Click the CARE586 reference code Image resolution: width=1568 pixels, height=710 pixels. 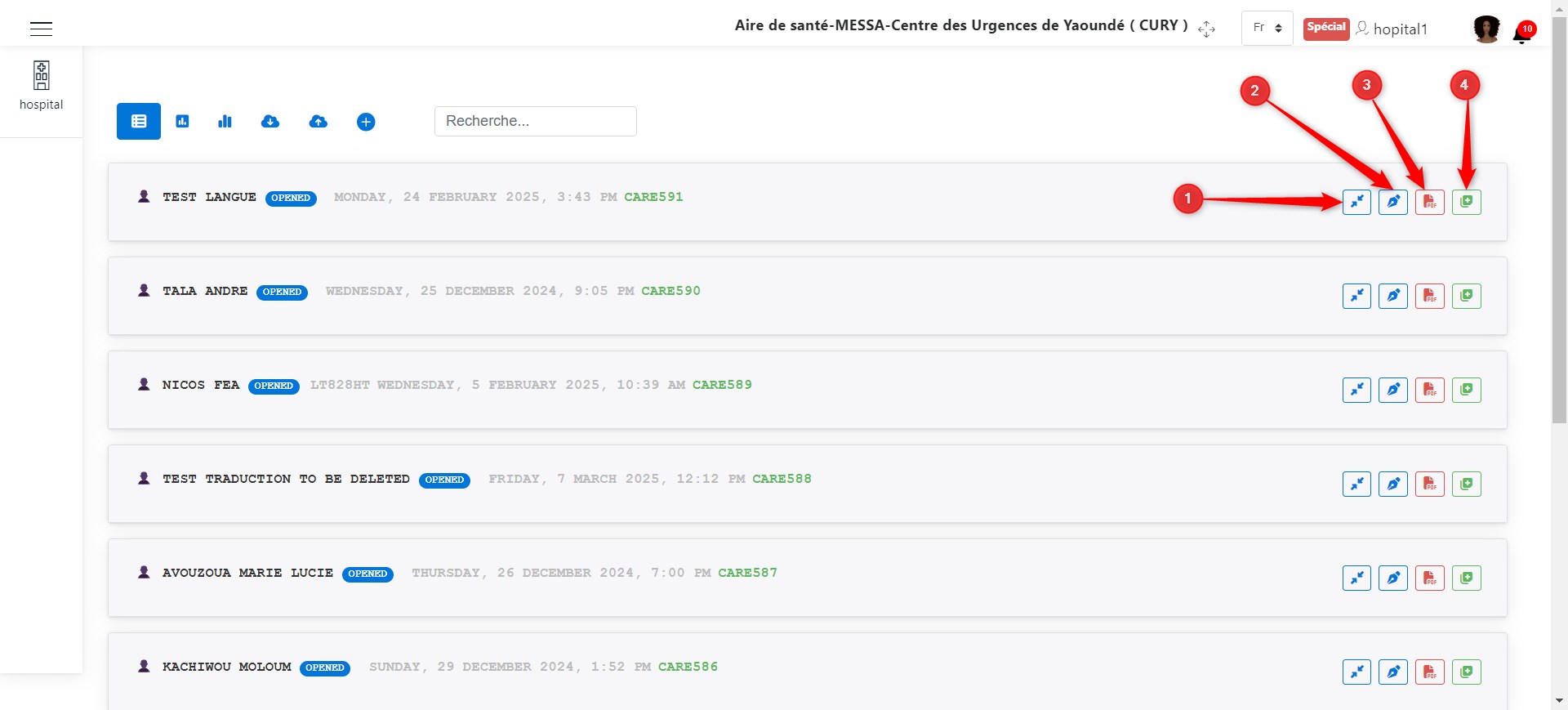pos(688,667)
